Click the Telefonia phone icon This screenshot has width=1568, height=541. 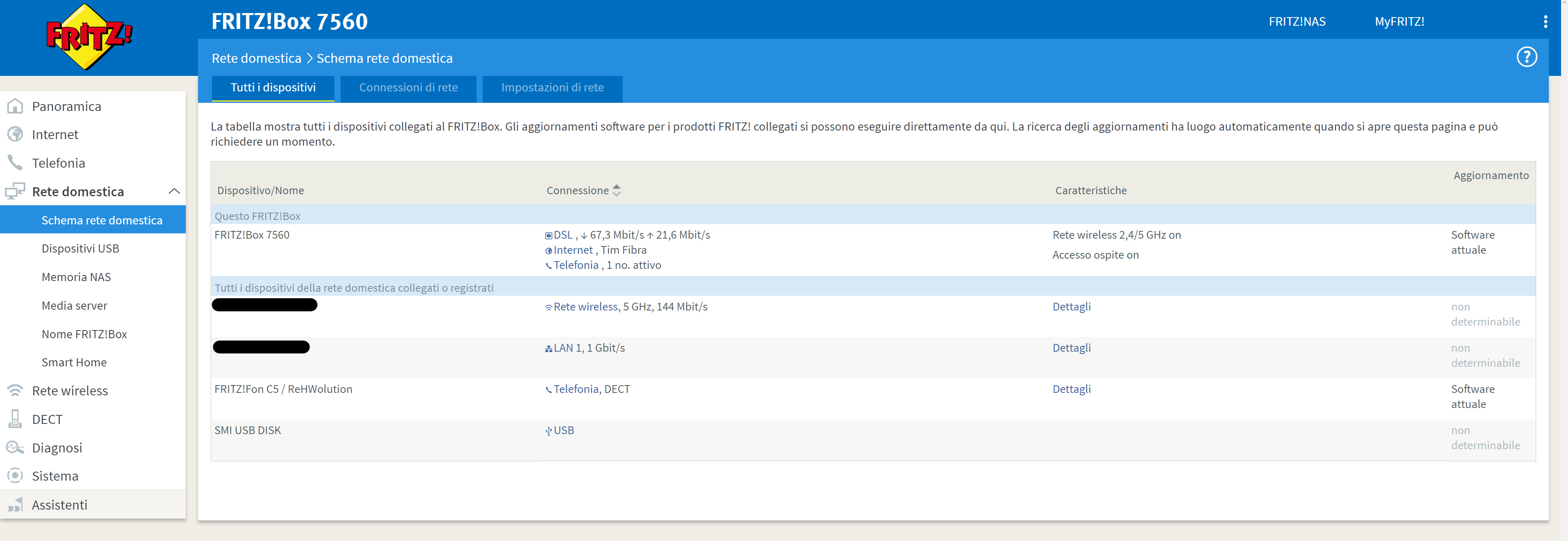[15, 162]
